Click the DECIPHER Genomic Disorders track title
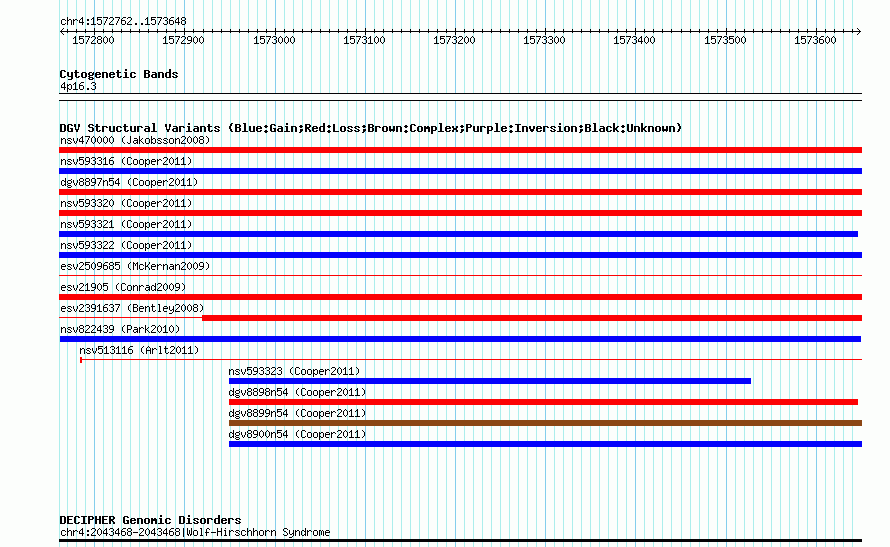890x547 pixels. point(150,520)
